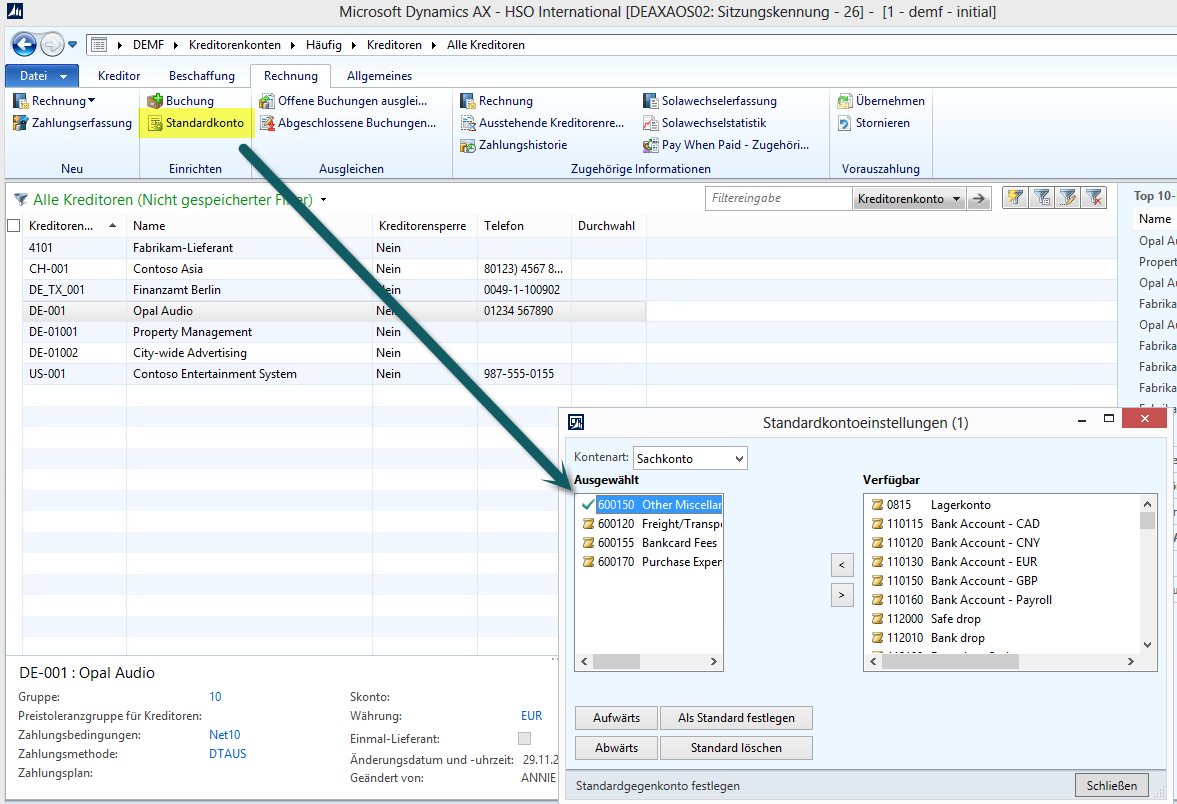The height and width of the screenshot is (804, 1177).
Task: Open Solawechselstatistik
Action: point(651,123)
